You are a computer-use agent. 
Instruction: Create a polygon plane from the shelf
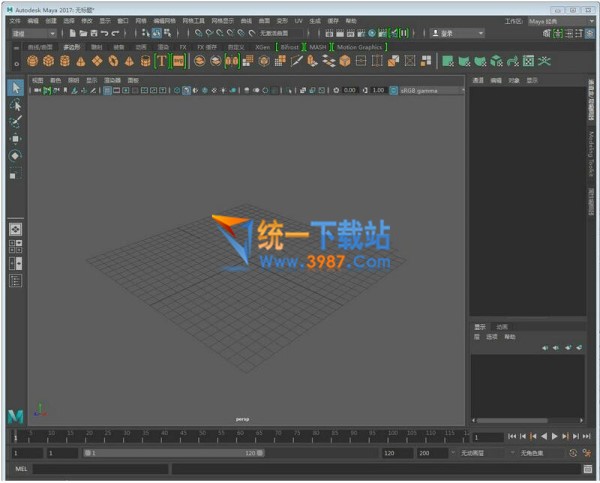coord(97,61)
